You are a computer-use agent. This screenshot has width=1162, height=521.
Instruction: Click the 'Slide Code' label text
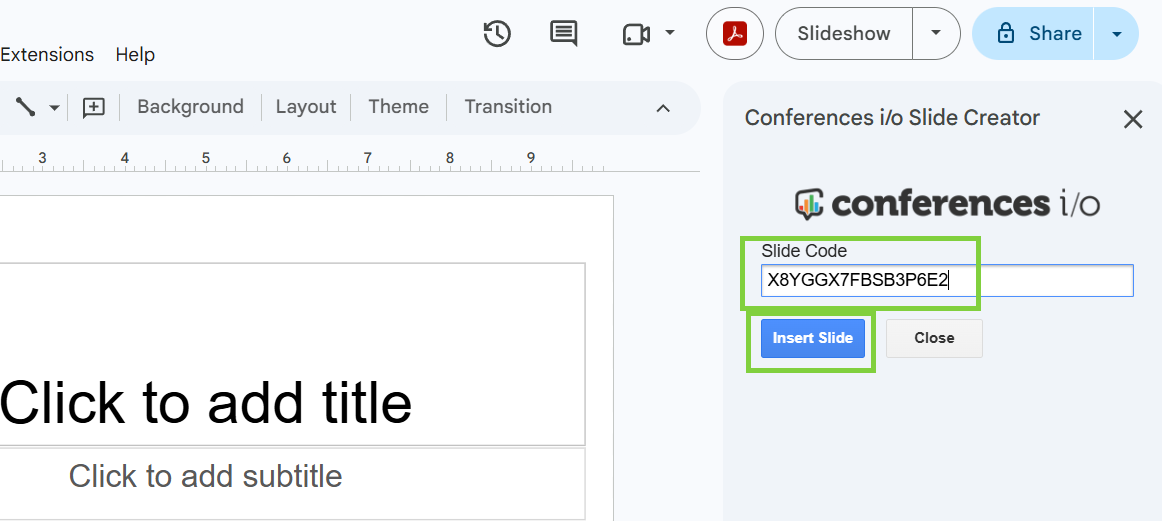[x=804, y=251]
